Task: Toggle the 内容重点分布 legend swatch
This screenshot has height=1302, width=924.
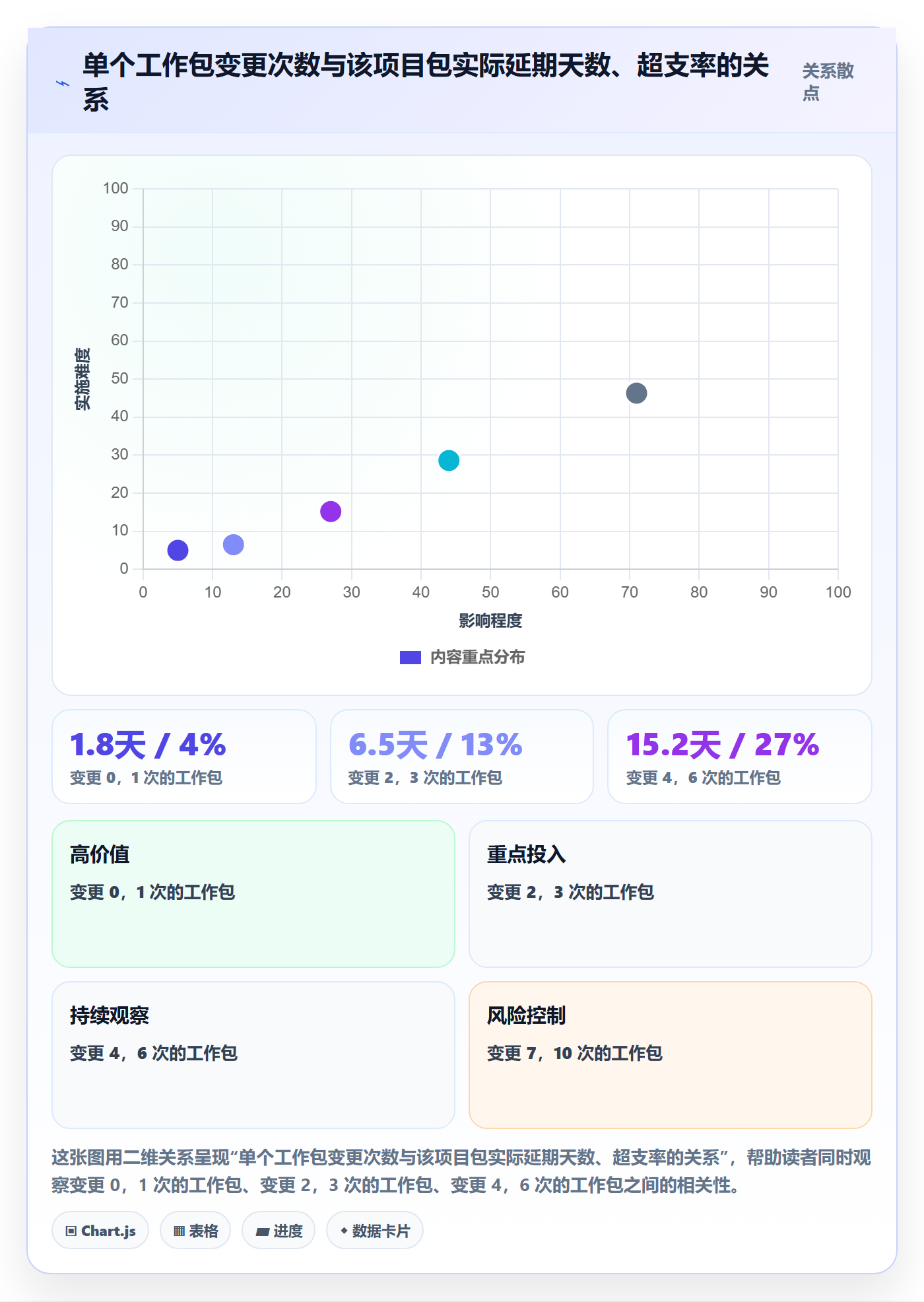Action: tap(410, 658)
